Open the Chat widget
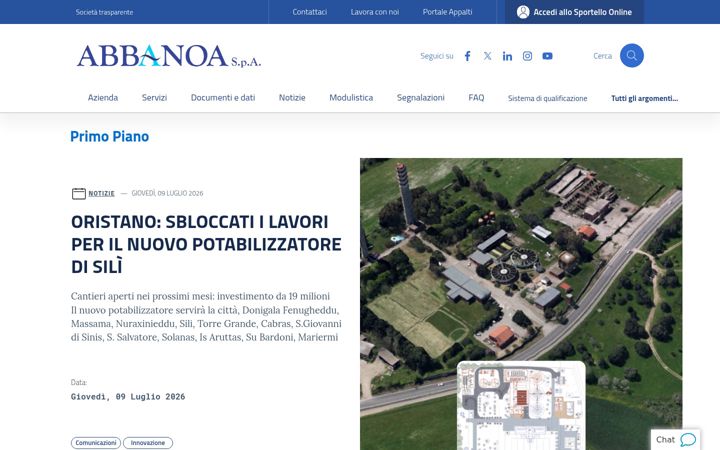Viewport: 720px width, 450px height. pyautogui.click(x=675, y=440)
